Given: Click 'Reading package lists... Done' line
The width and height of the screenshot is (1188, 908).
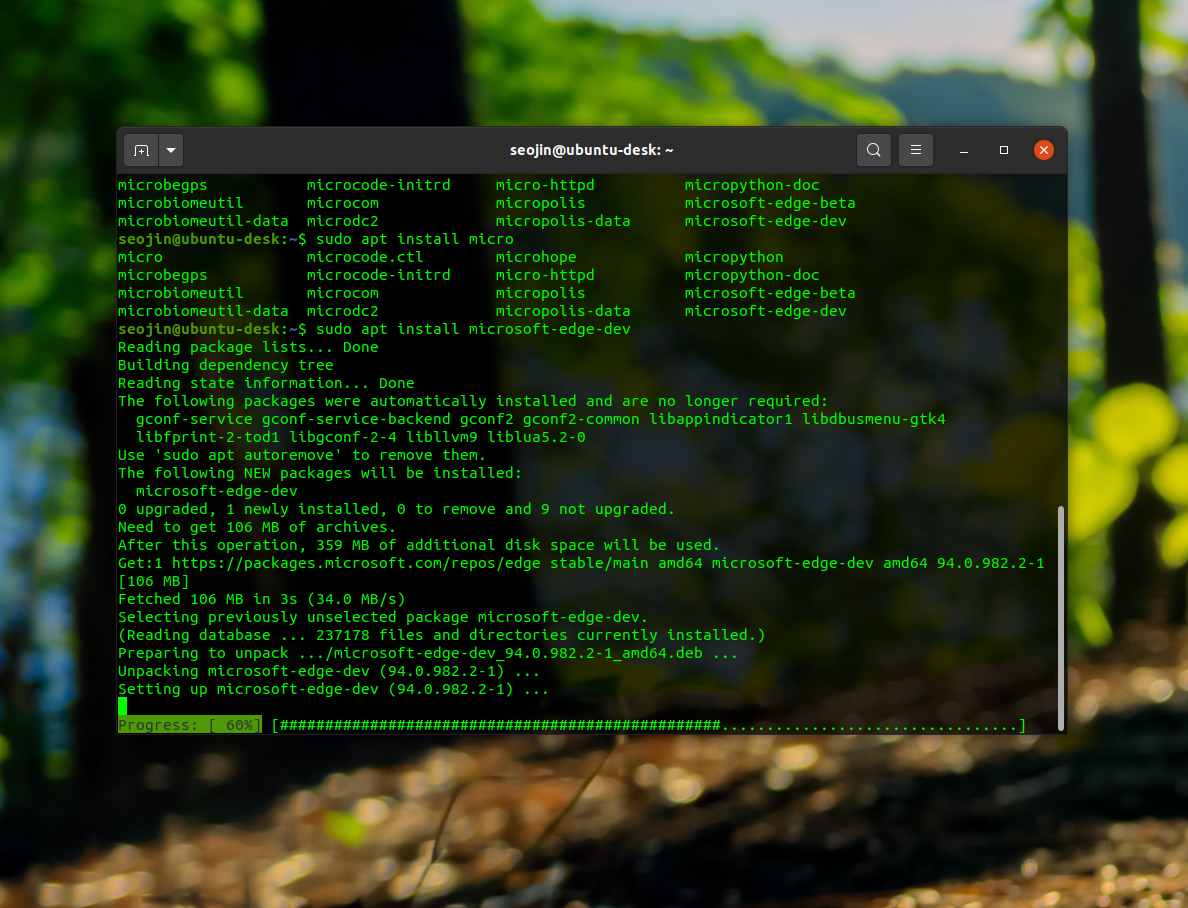Looking at the screenshot, I should point(248,347).
